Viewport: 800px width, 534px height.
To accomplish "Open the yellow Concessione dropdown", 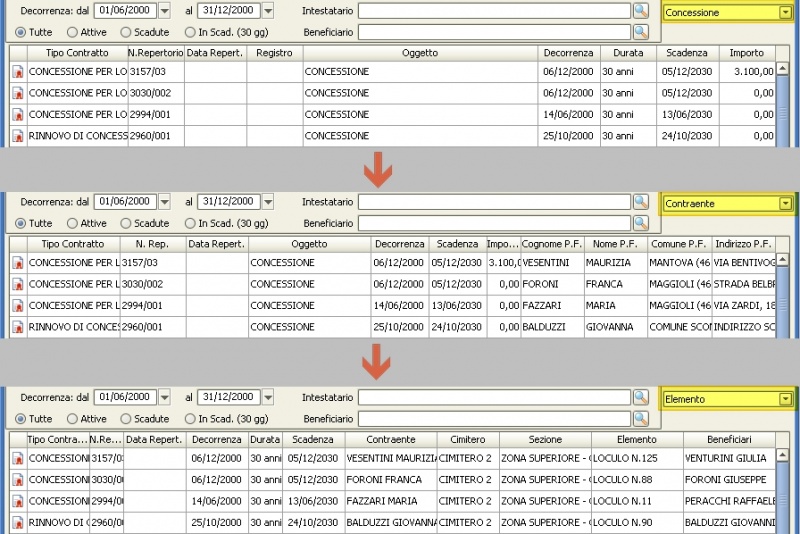I will point(785,13).
